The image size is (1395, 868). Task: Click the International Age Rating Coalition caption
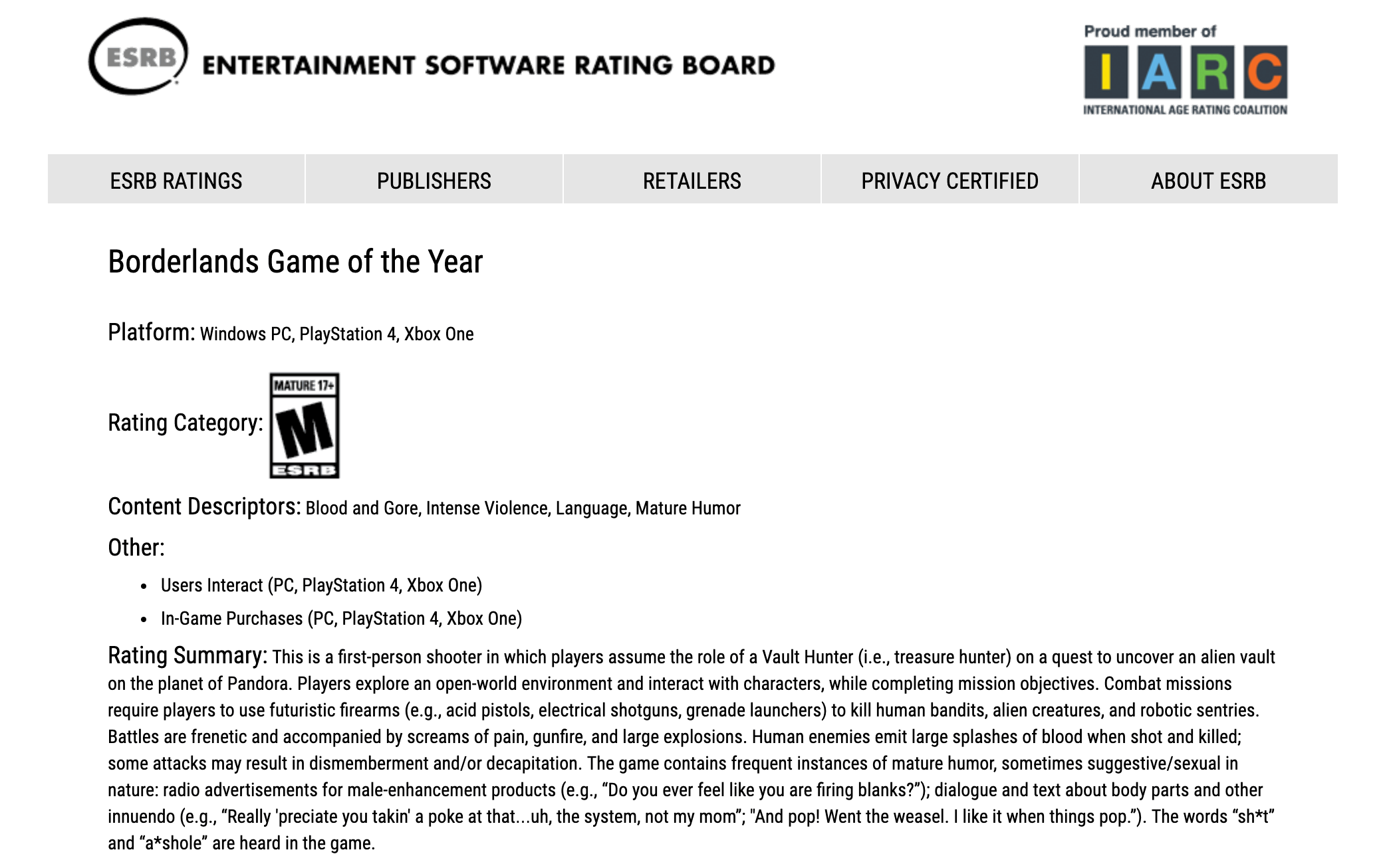[1185, 110]
